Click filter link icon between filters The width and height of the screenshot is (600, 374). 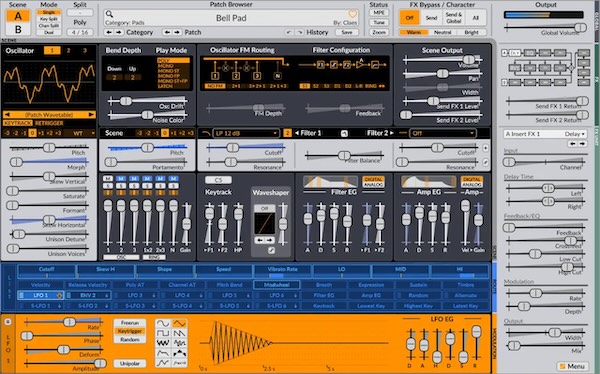coord(344,133)
